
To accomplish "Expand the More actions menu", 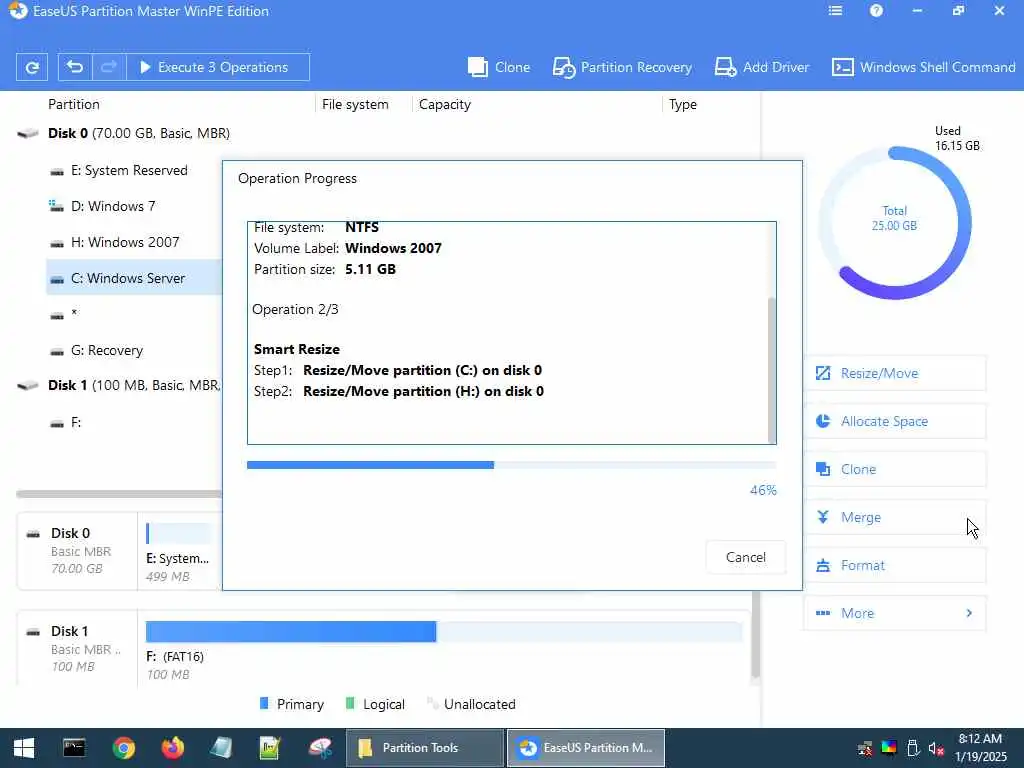I will tap(895, 613).
